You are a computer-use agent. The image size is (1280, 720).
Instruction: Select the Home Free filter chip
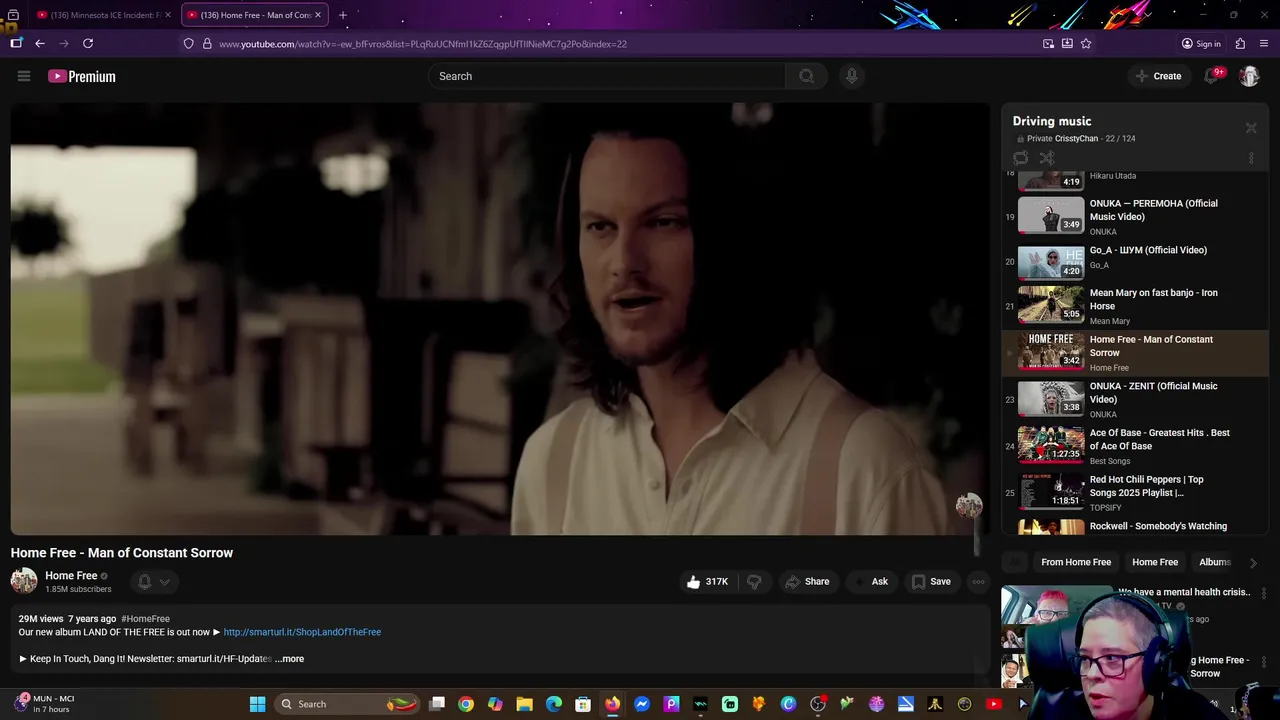coord(1155,562)
